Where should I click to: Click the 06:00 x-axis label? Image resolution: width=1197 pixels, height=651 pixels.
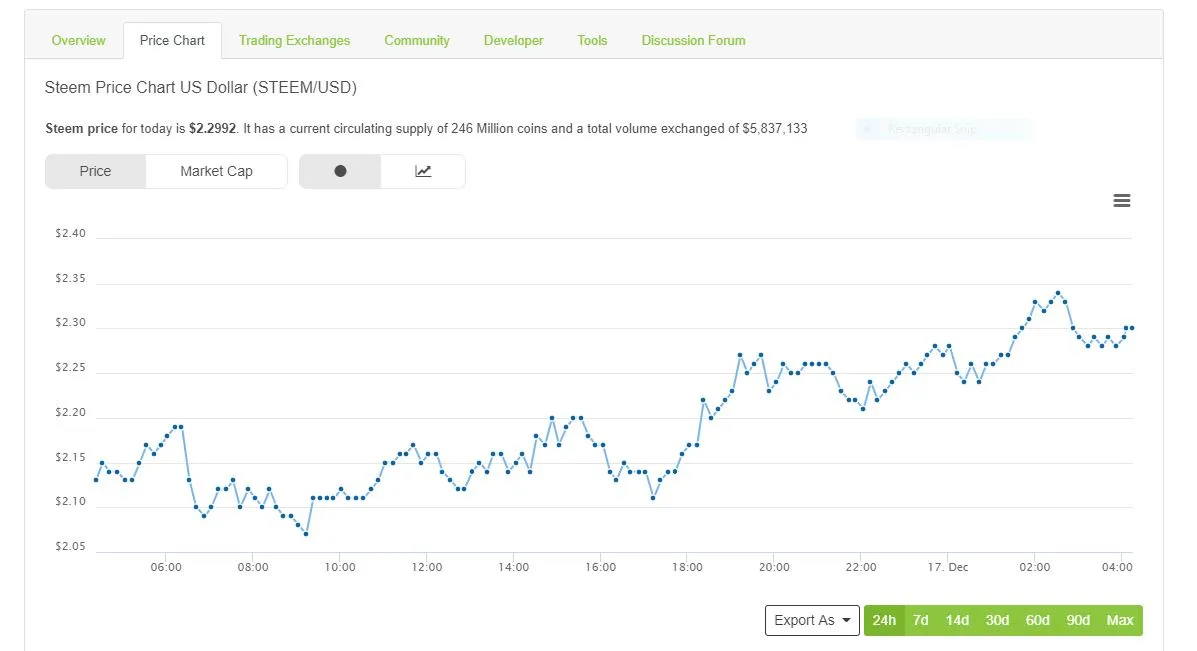pyautogui.click(x=166, y=567)
